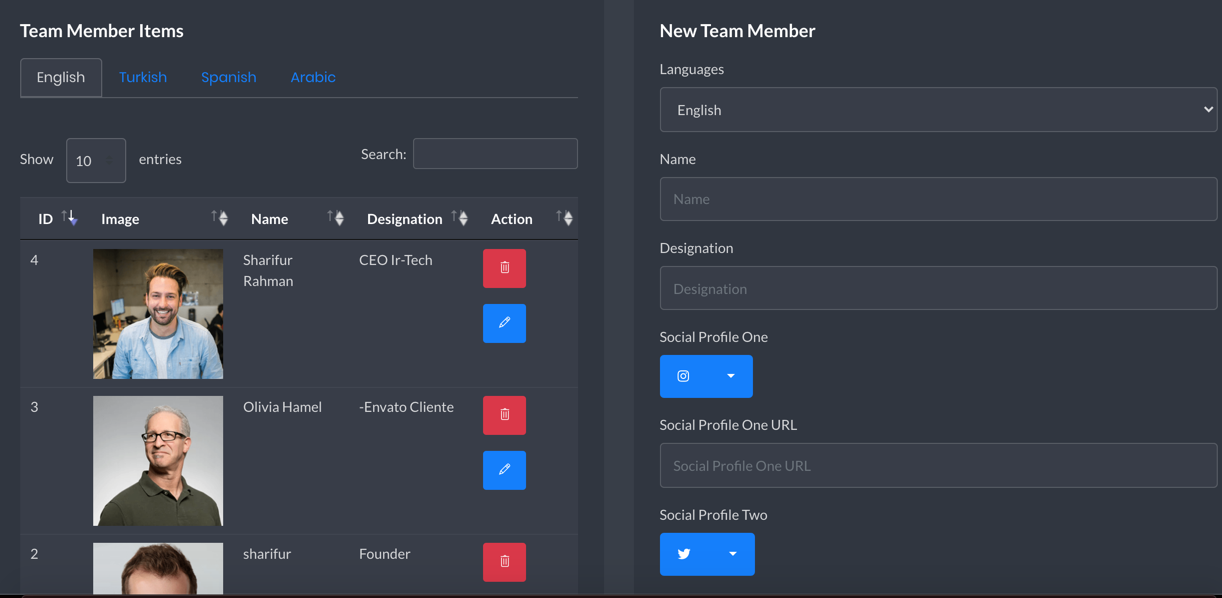Open the Languages dropdown set to English
Screen dimensions: 1222x598
938,110
